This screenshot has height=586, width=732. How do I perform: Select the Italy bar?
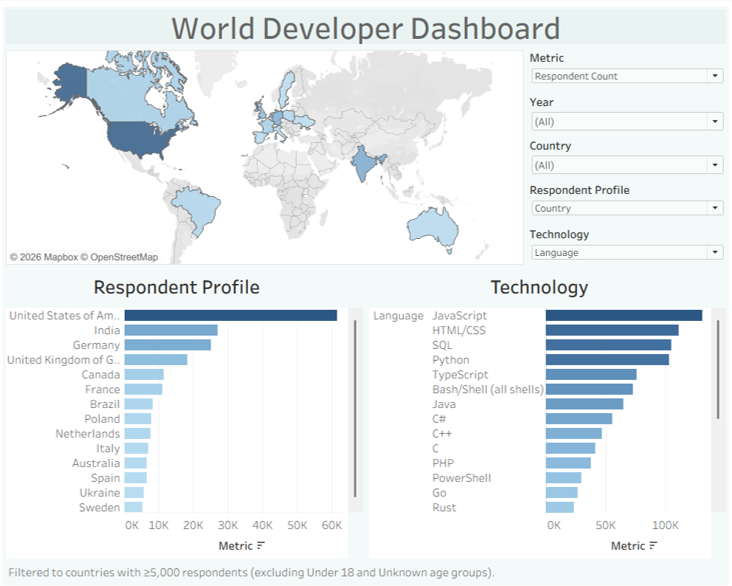point(136,449)
